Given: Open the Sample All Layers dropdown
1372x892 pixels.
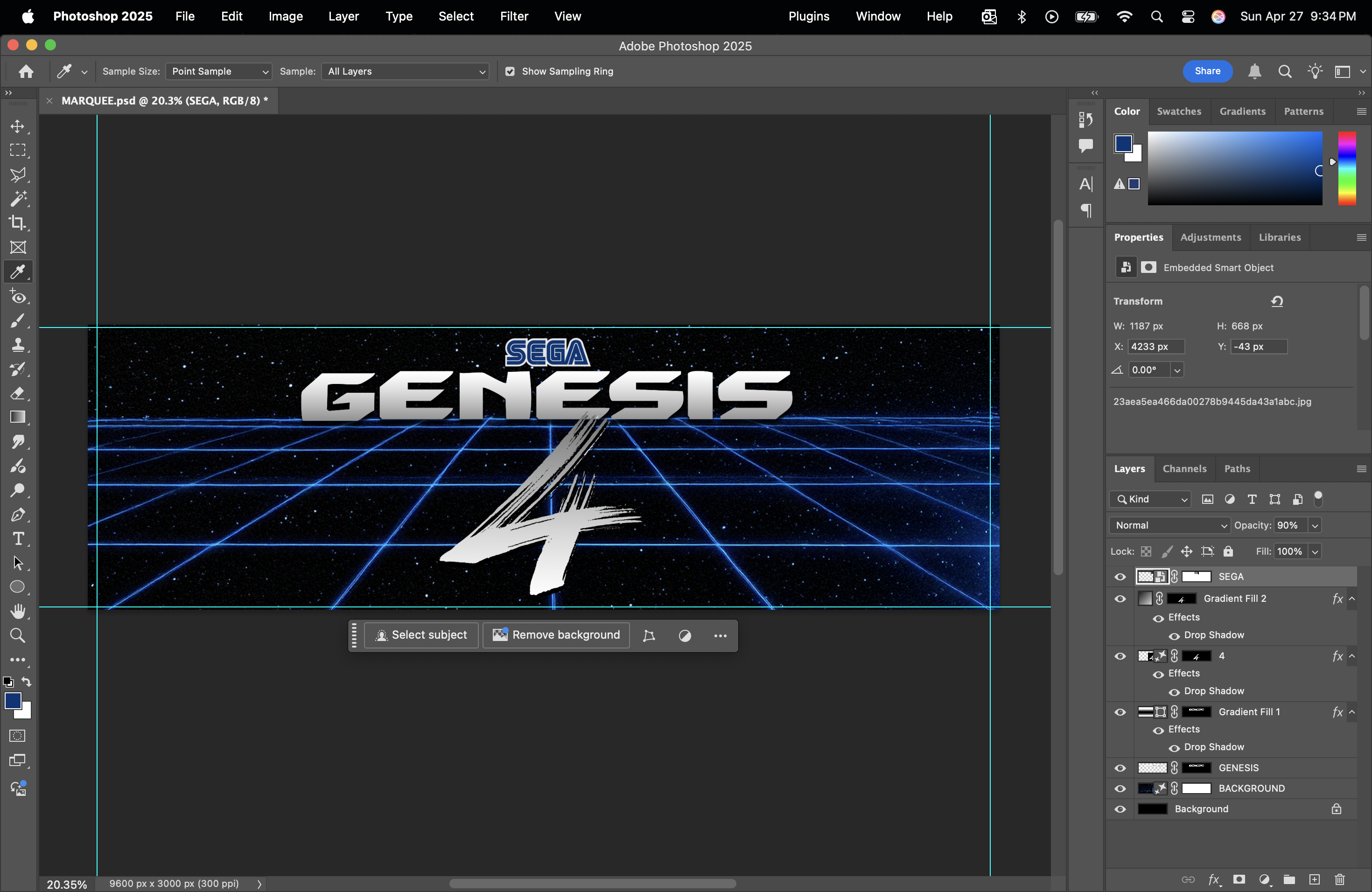Looking at the screenshot, I should (405, 71).
